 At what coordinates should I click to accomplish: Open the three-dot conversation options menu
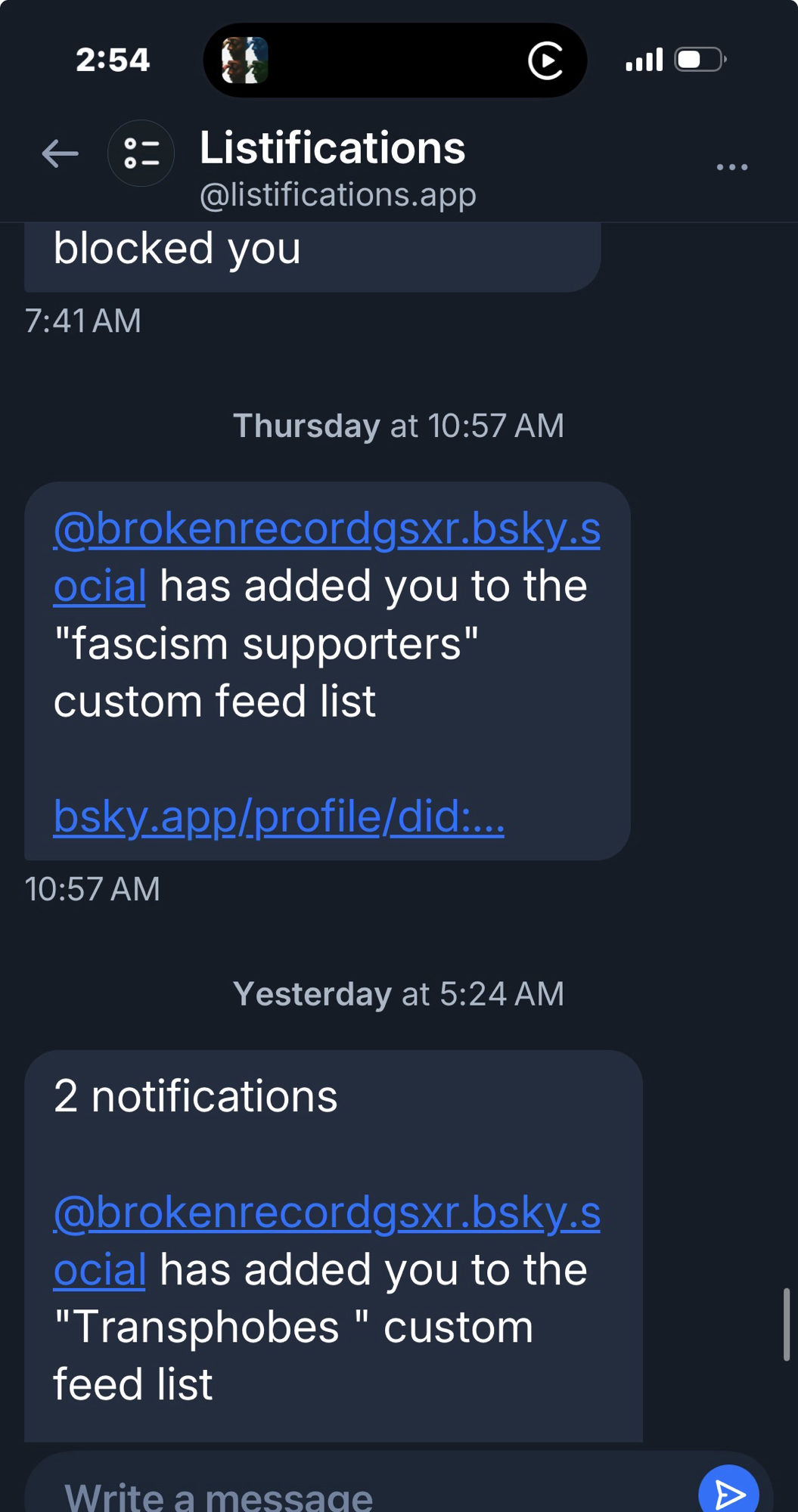pos(731,167)
